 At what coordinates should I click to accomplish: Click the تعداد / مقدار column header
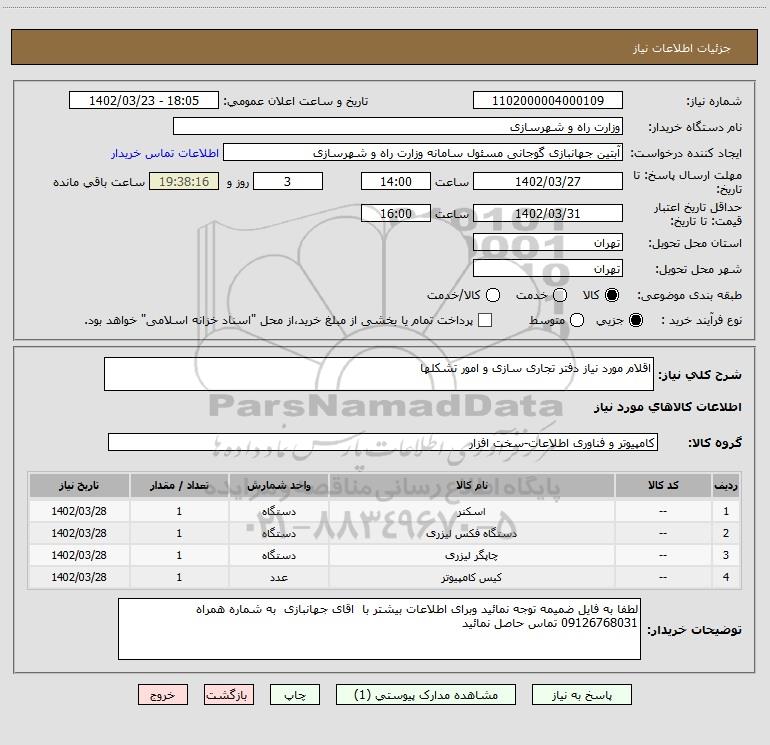[179, 486]
